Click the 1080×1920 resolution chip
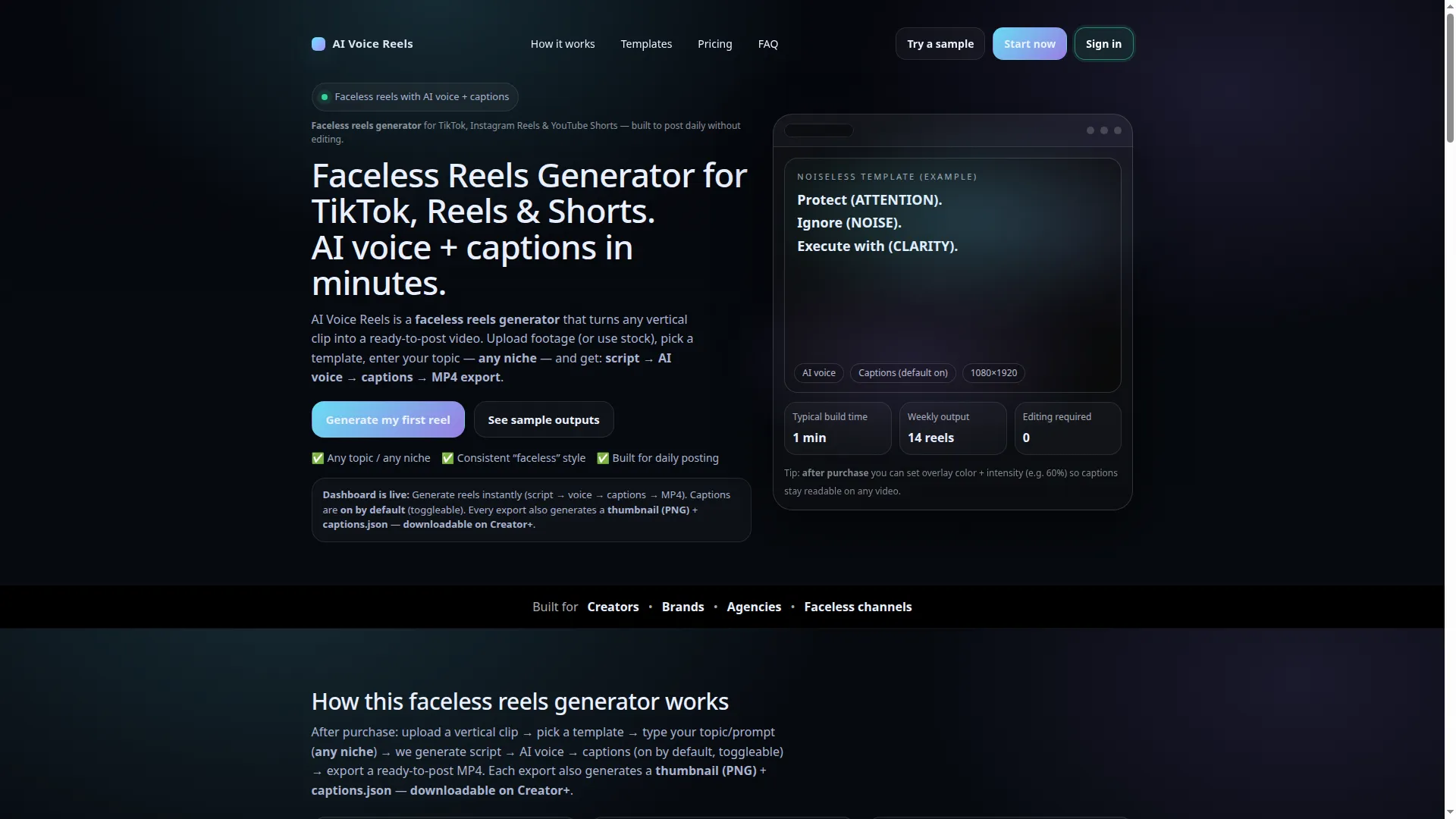 point(993,373)
